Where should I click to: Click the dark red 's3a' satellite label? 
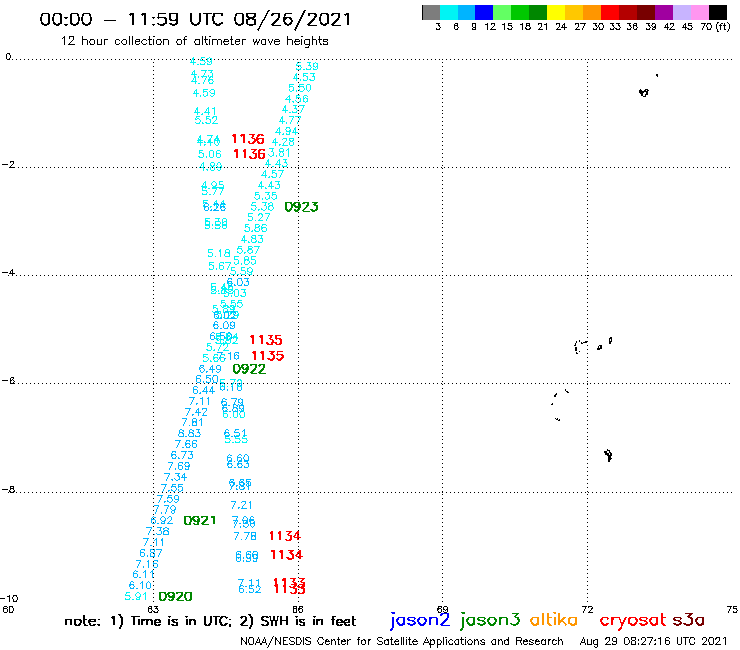[x=688, y=620]
